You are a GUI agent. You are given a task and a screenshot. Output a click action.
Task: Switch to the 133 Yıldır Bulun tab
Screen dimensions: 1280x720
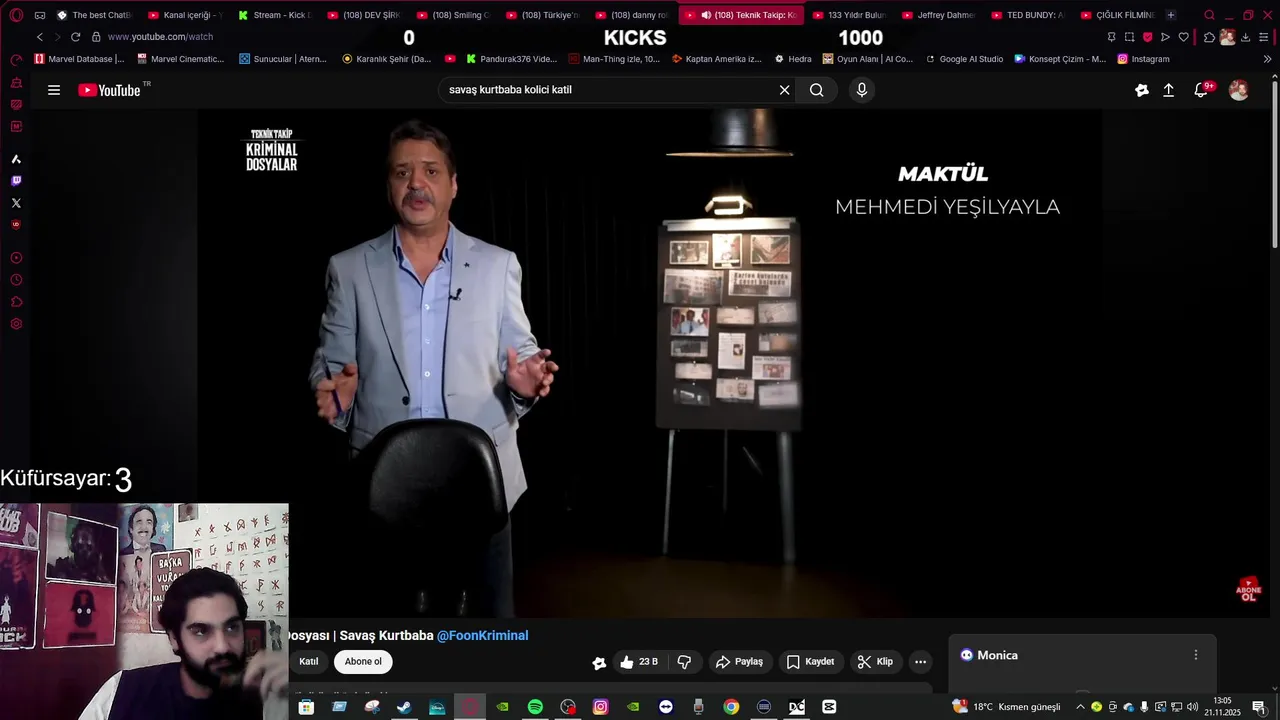(x=849, y=15)
